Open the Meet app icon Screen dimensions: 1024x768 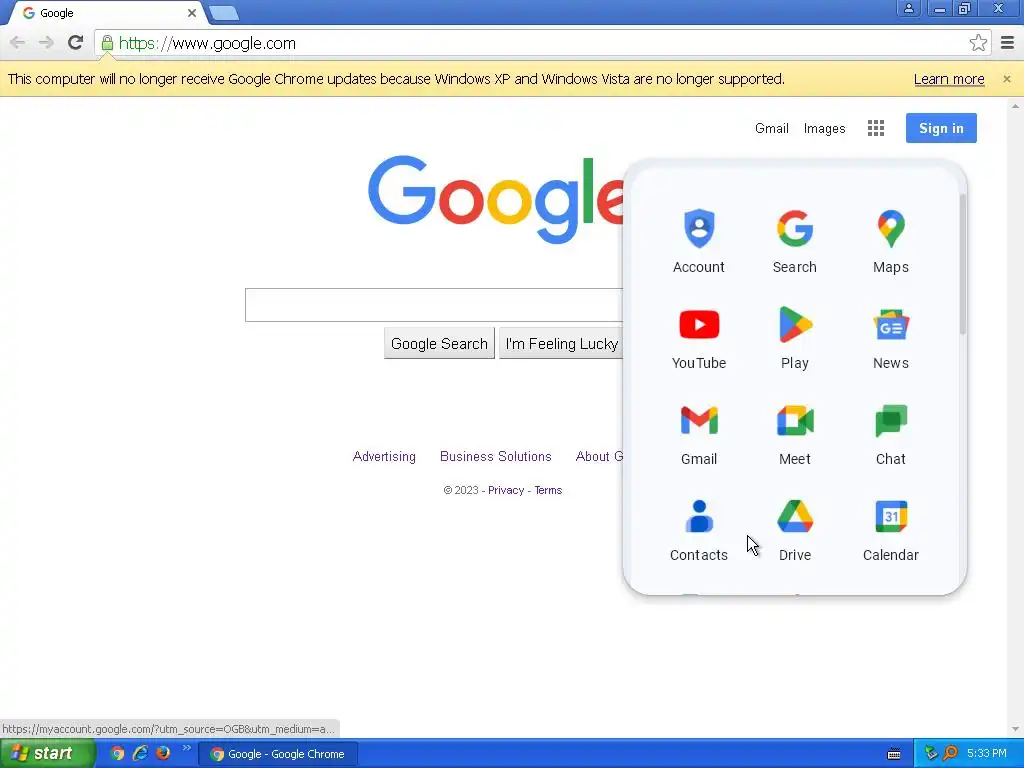[795, 433]
